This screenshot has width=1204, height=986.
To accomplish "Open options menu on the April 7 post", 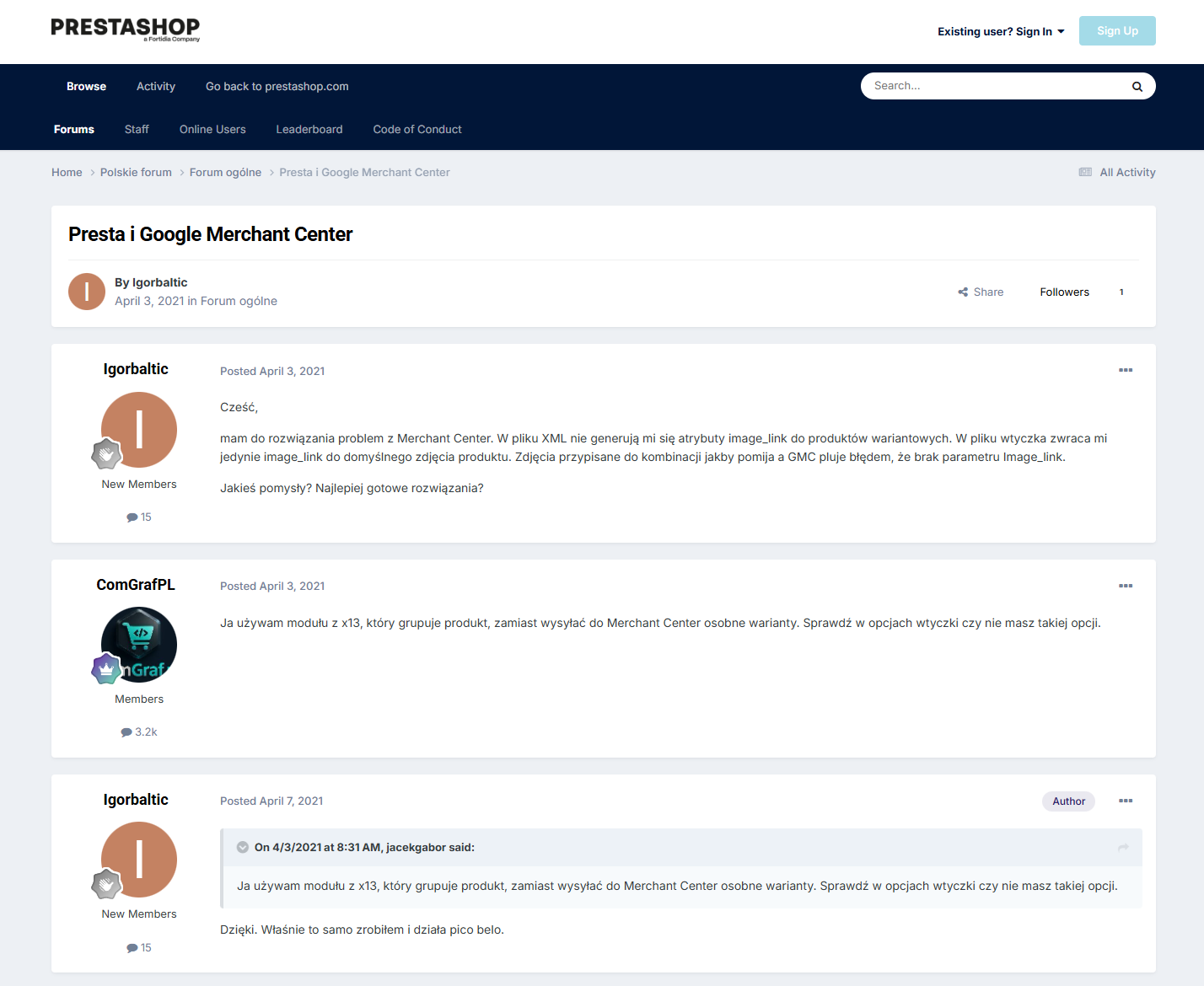I will click(1126, 801).
